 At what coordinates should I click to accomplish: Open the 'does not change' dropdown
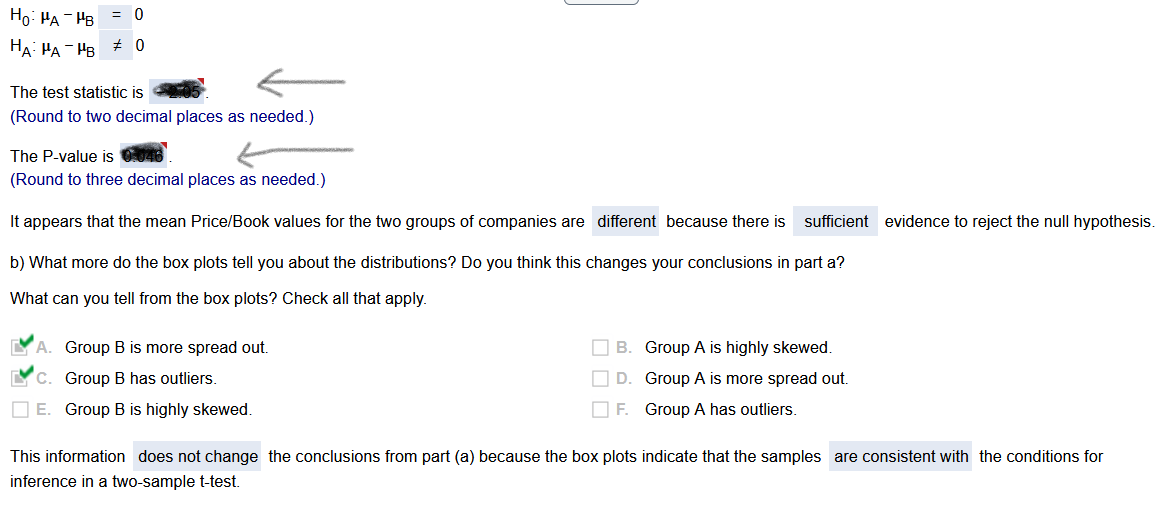point(197,457)
